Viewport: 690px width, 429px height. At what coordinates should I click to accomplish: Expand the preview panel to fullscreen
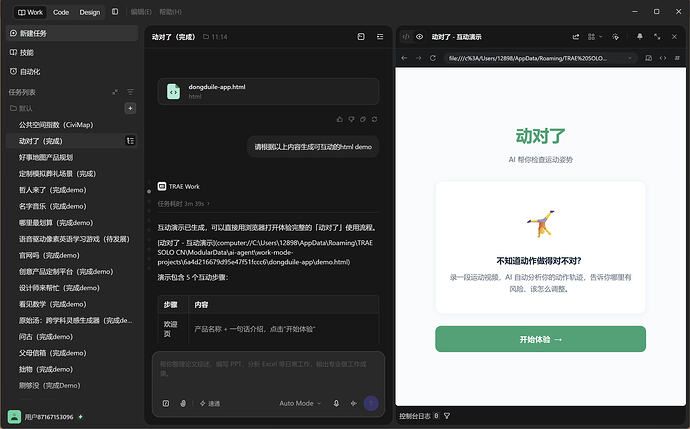(657, 37)
